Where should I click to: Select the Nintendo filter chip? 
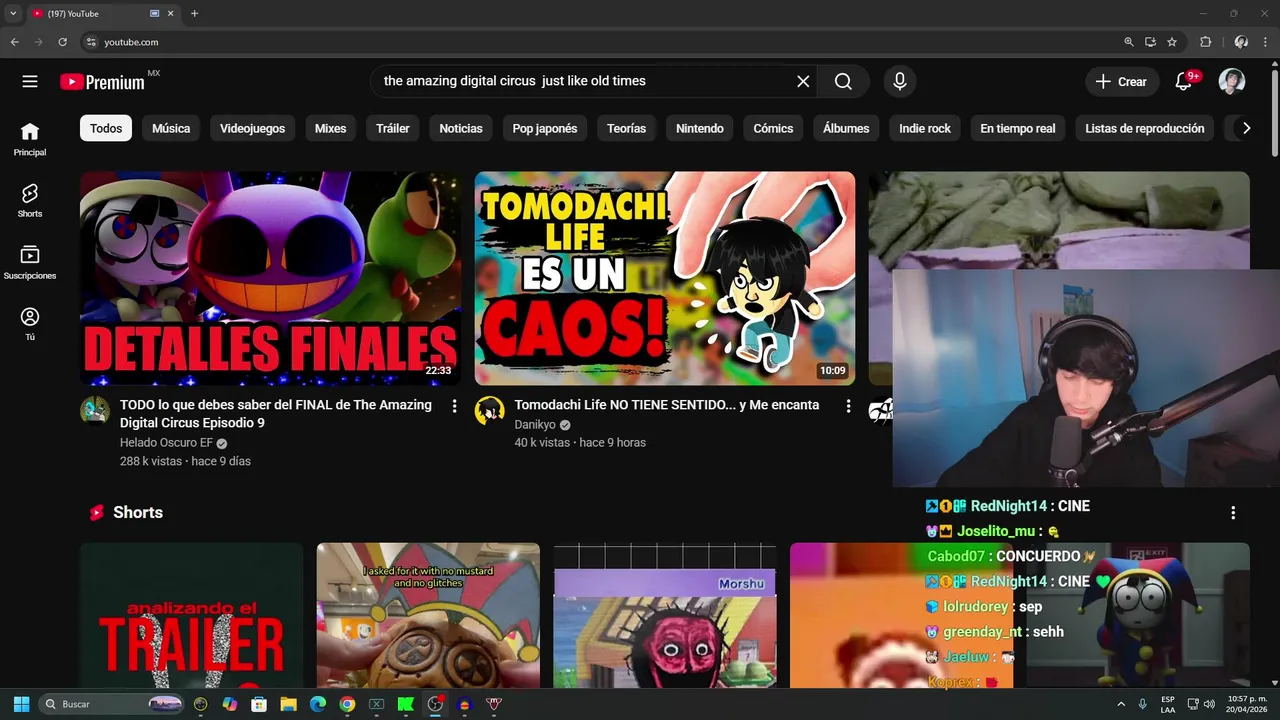point(700,128)
